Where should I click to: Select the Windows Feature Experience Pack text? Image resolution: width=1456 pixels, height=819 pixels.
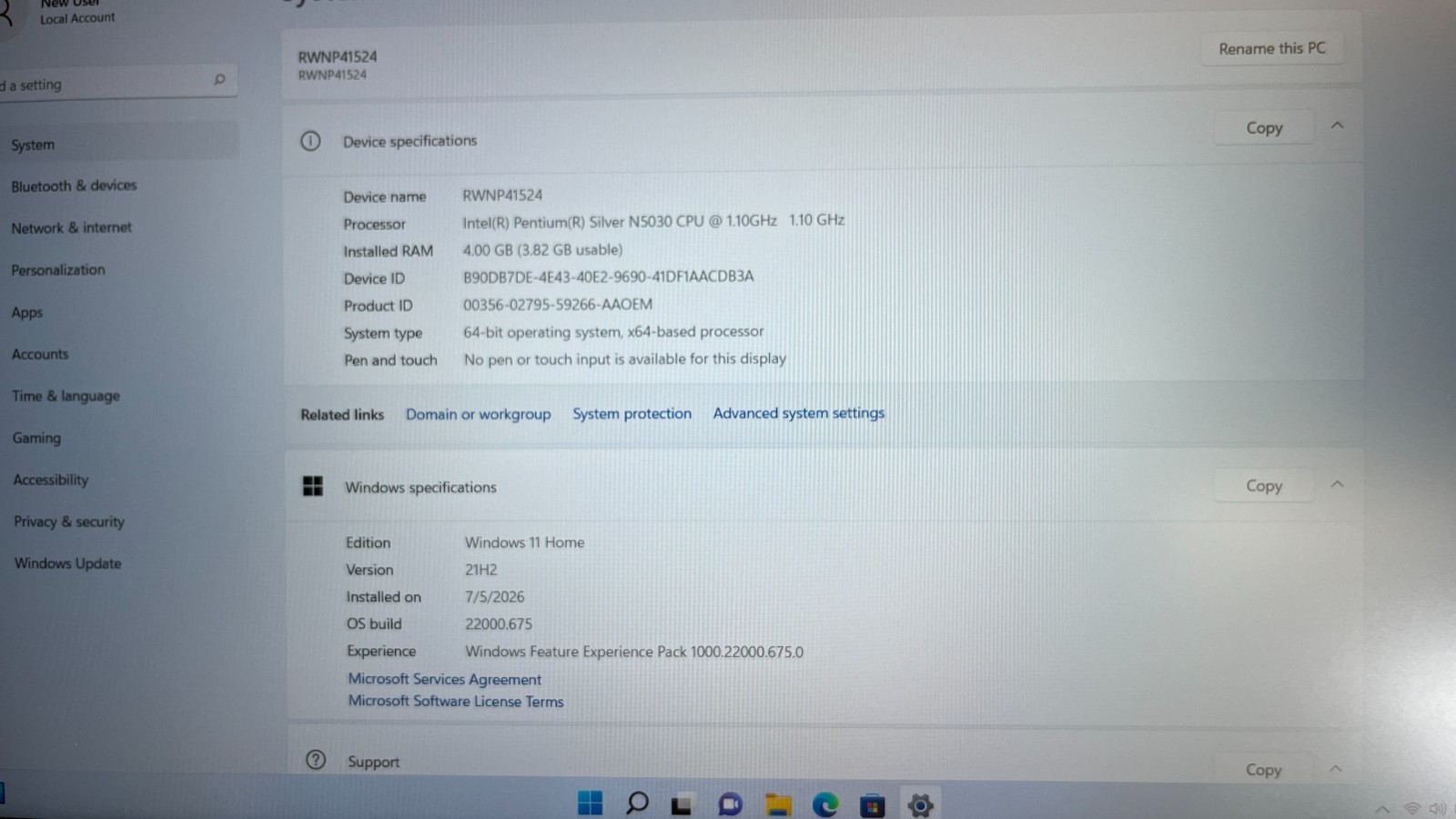click(x=634, y=652)
